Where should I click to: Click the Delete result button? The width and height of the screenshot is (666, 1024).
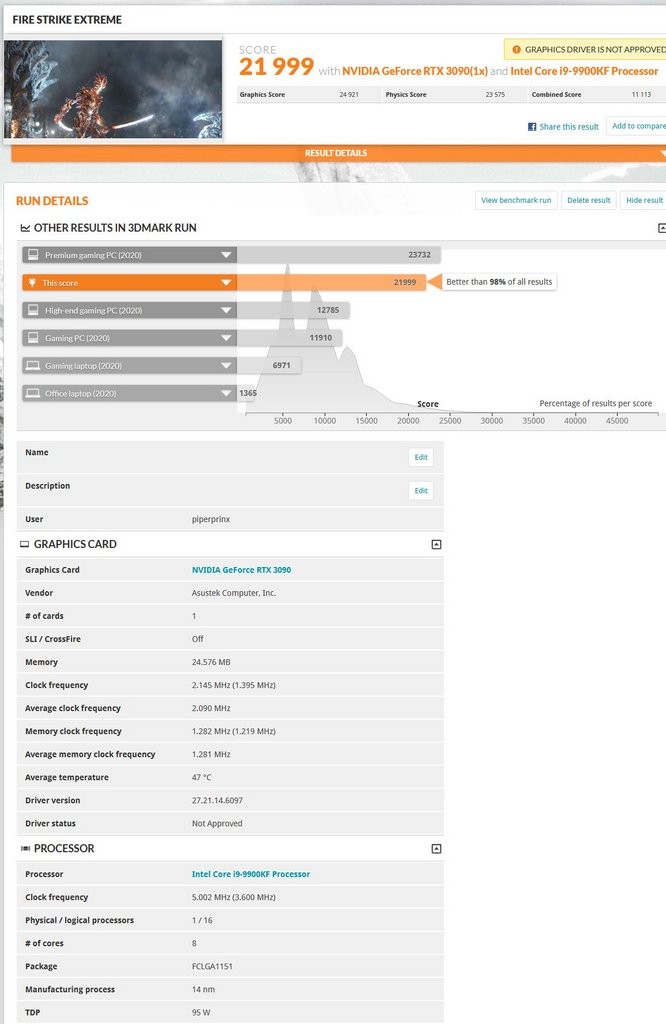tap(588, 200)
